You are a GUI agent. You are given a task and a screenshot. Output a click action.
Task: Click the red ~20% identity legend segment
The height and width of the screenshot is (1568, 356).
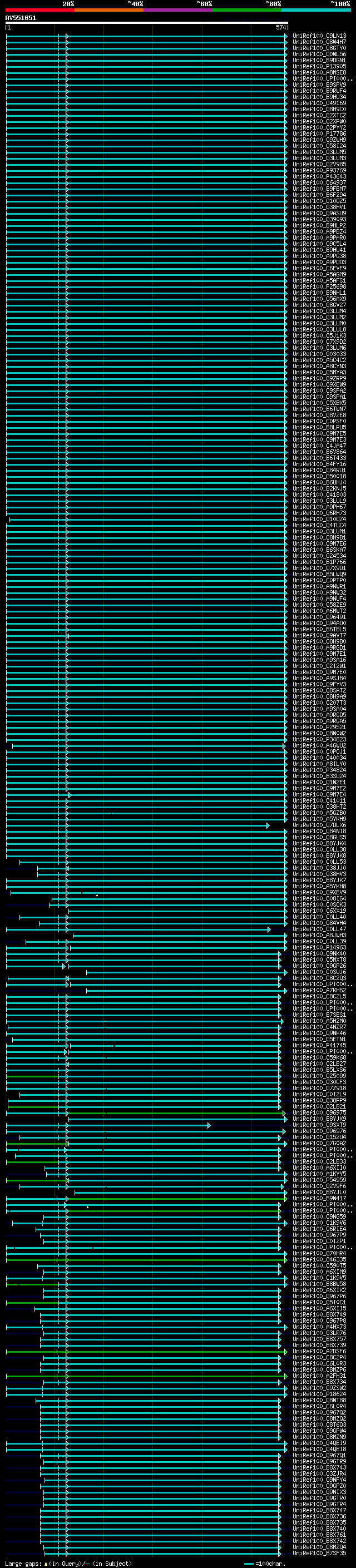[39, 10]
